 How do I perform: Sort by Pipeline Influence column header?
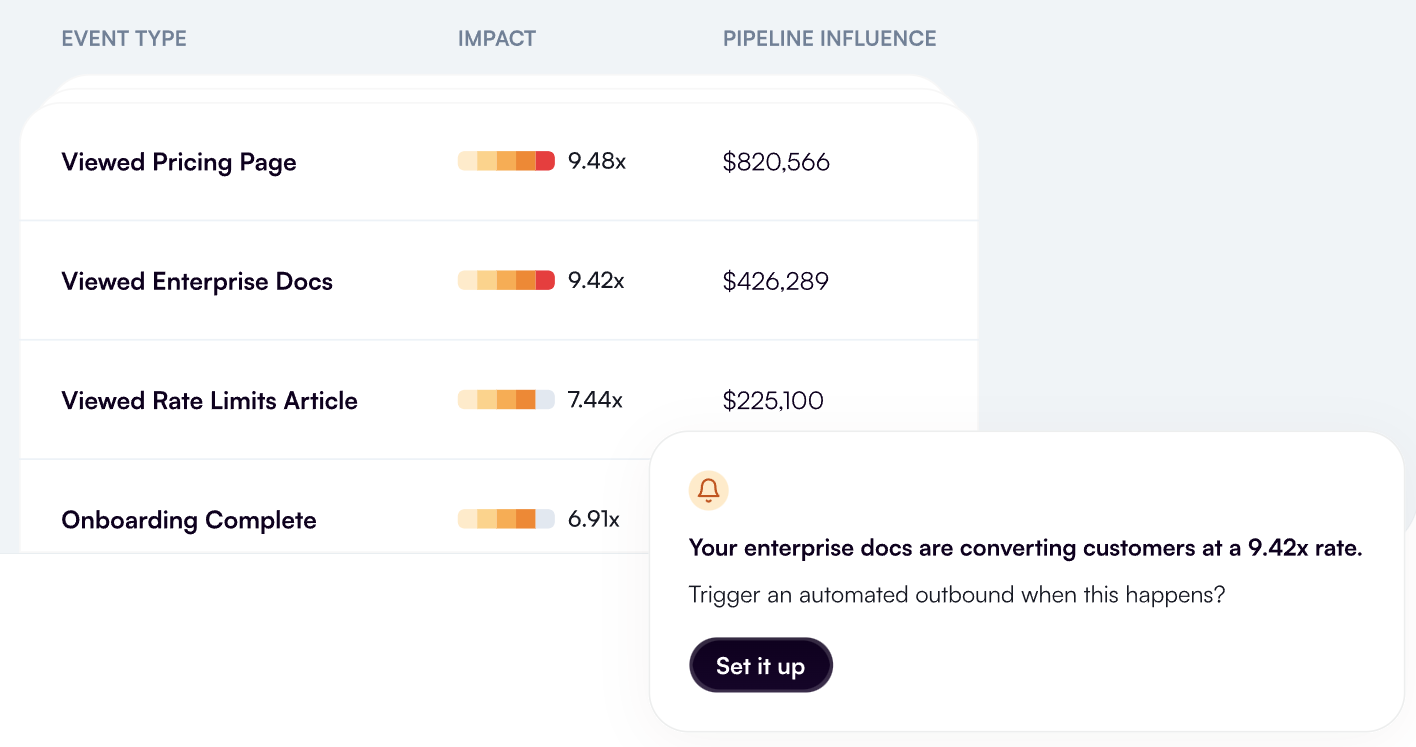(x=830, y=39)
